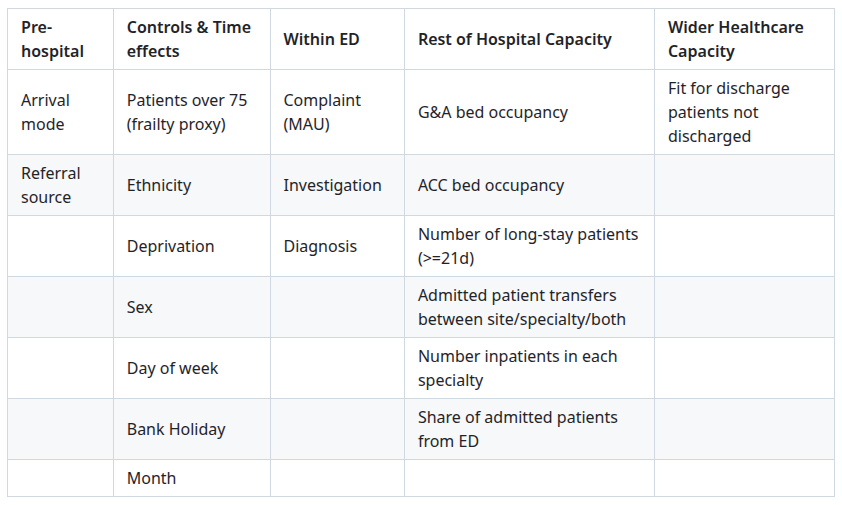Select the Within ED column header
Screen dimensions: 842x505
click(x=321, y=39)
